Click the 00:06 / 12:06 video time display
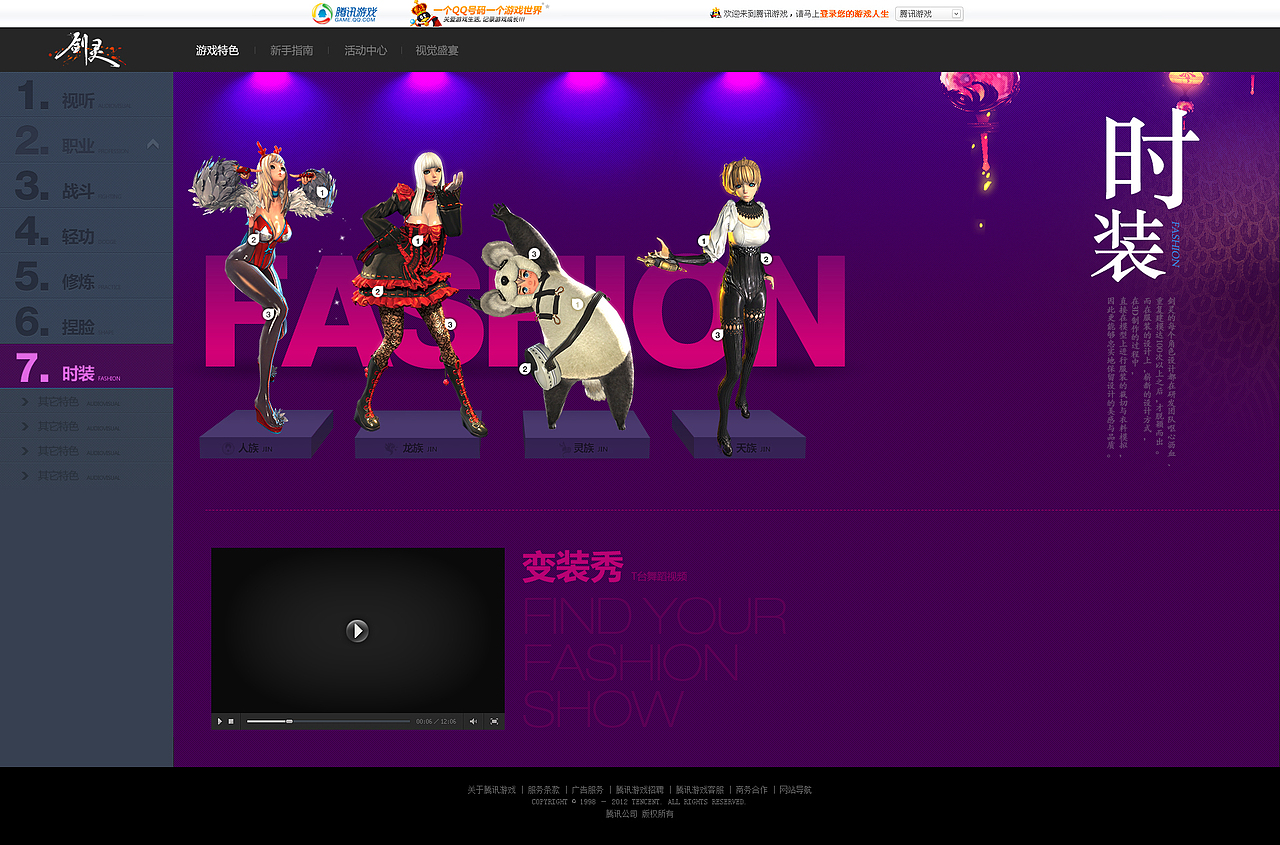 click(x=436, y=721)
